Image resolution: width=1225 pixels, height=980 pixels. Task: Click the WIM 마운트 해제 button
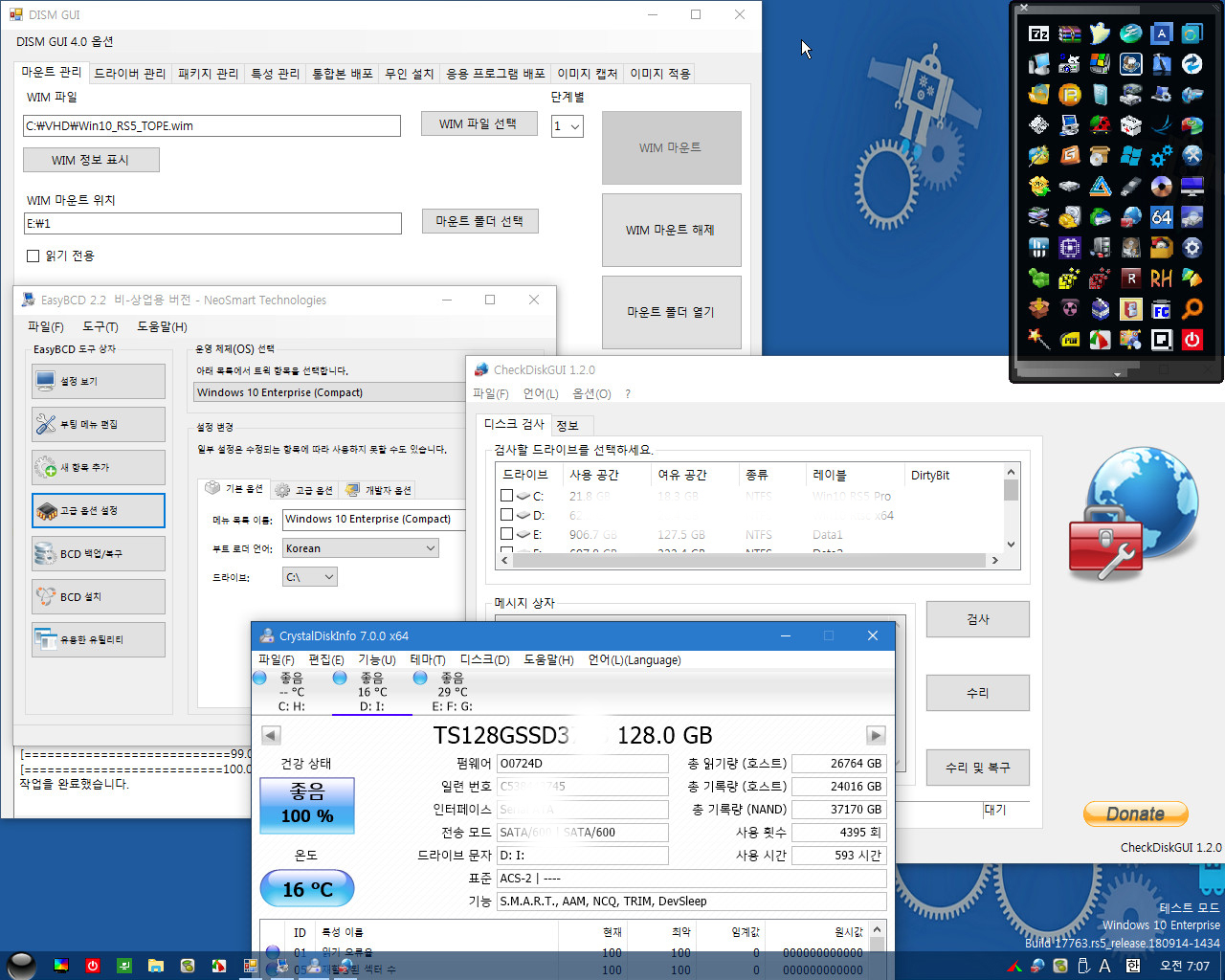pyautogui.click(x=671, y=230)
